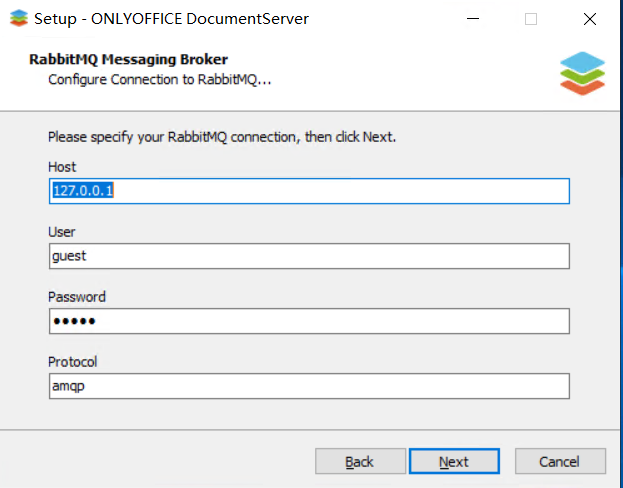
Task: Click the Password label
Action: [x=77, y=297]
